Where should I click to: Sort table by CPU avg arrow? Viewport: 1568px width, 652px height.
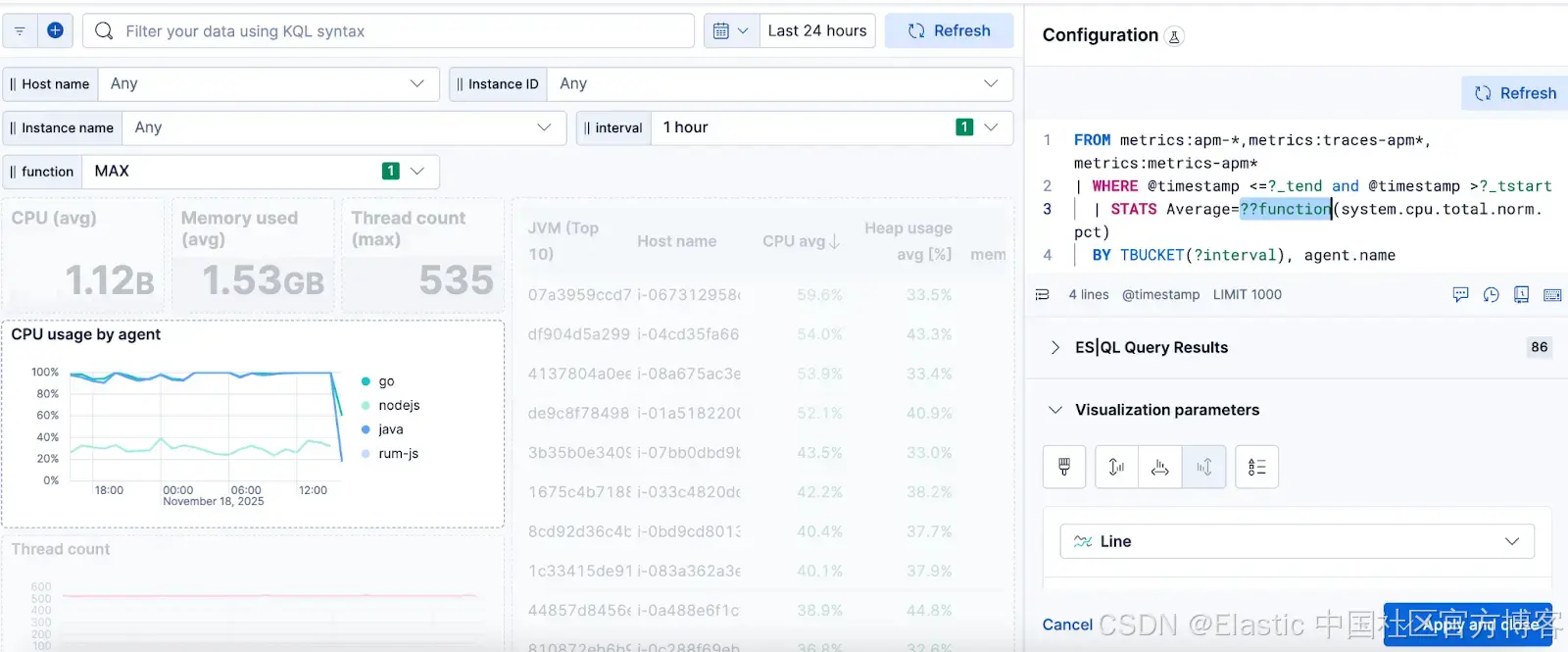click(835, 241)
